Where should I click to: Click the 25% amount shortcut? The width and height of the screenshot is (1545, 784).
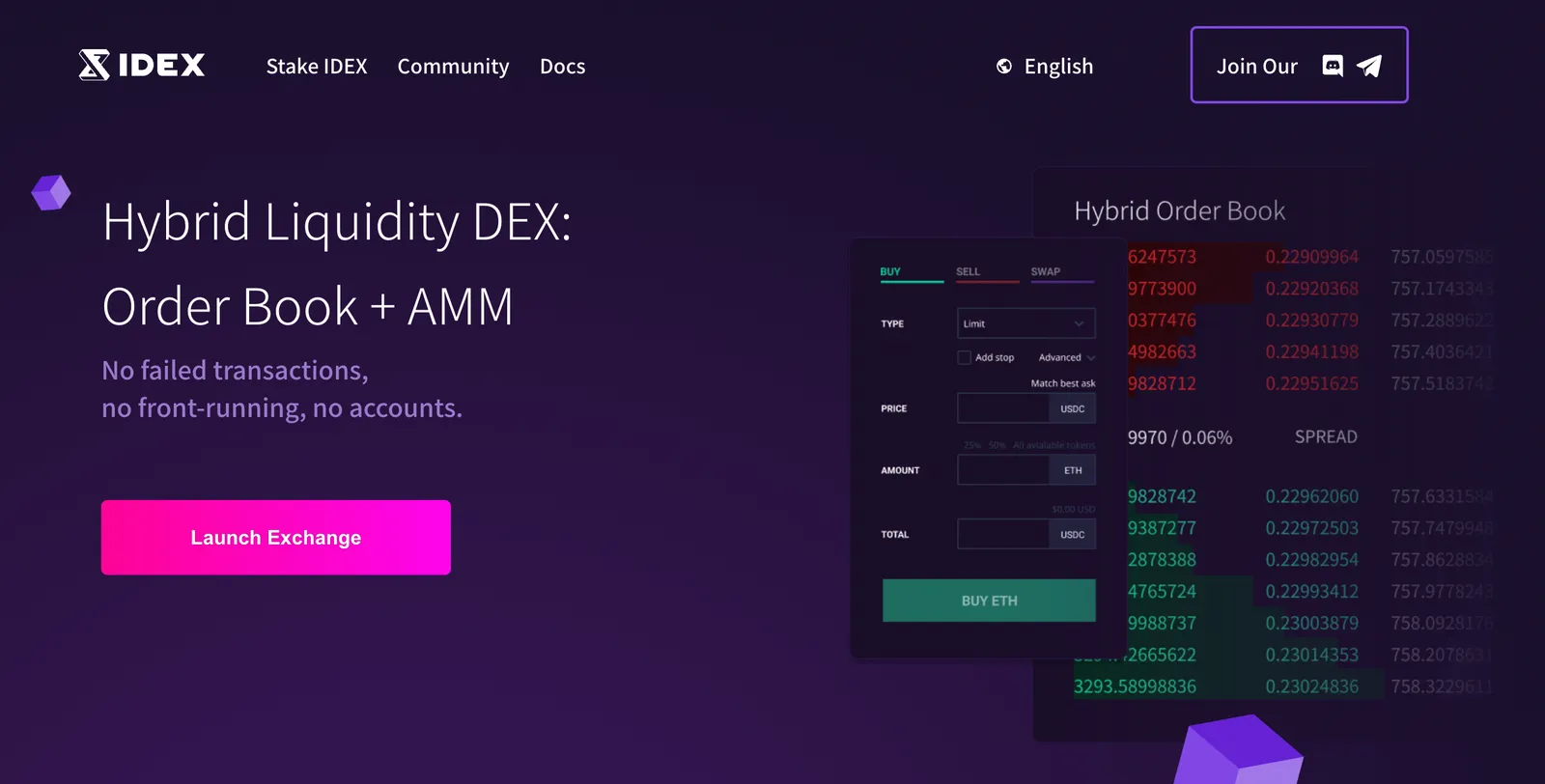[971, 445]
